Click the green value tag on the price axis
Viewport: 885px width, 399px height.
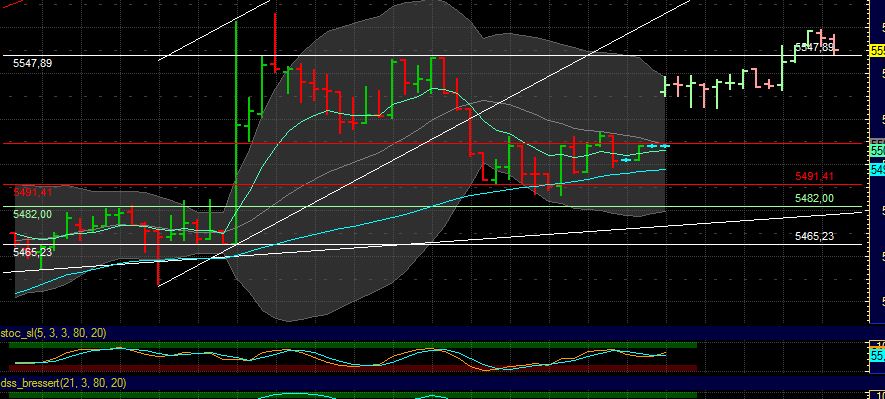(x=878, y=151)
